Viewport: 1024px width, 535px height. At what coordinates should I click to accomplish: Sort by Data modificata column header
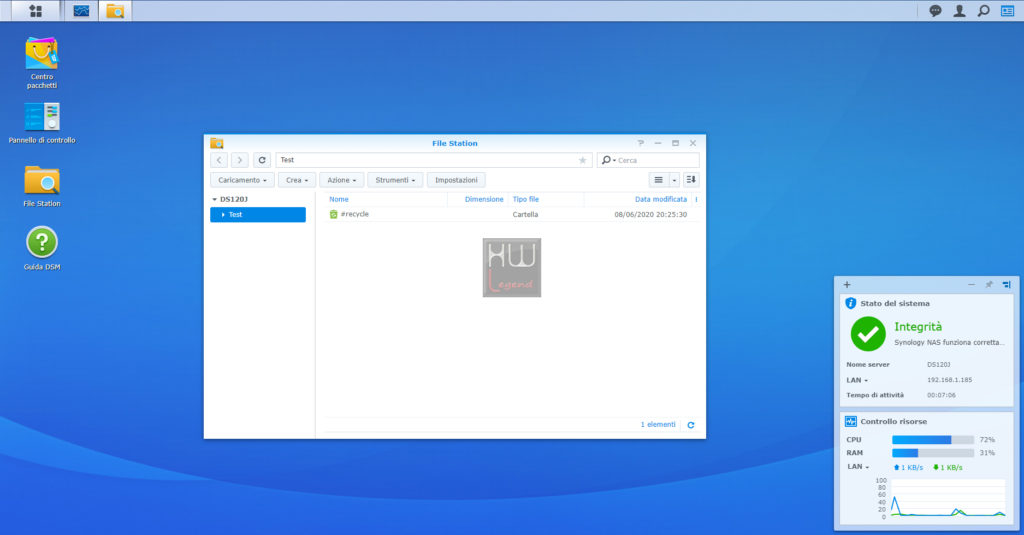[661, 199]
